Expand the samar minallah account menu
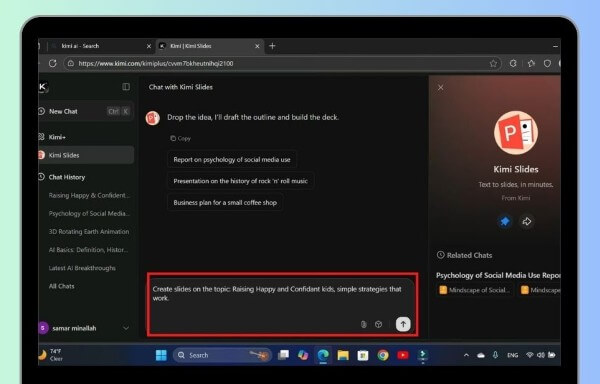Image resolution: width=600 pixels, height=384 pixels. pyautogui.click(x=126, y=328)
